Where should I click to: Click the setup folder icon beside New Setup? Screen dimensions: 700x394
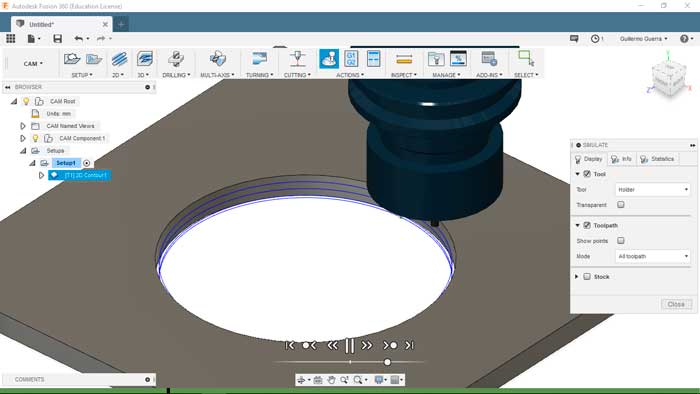tap(94, 59)
